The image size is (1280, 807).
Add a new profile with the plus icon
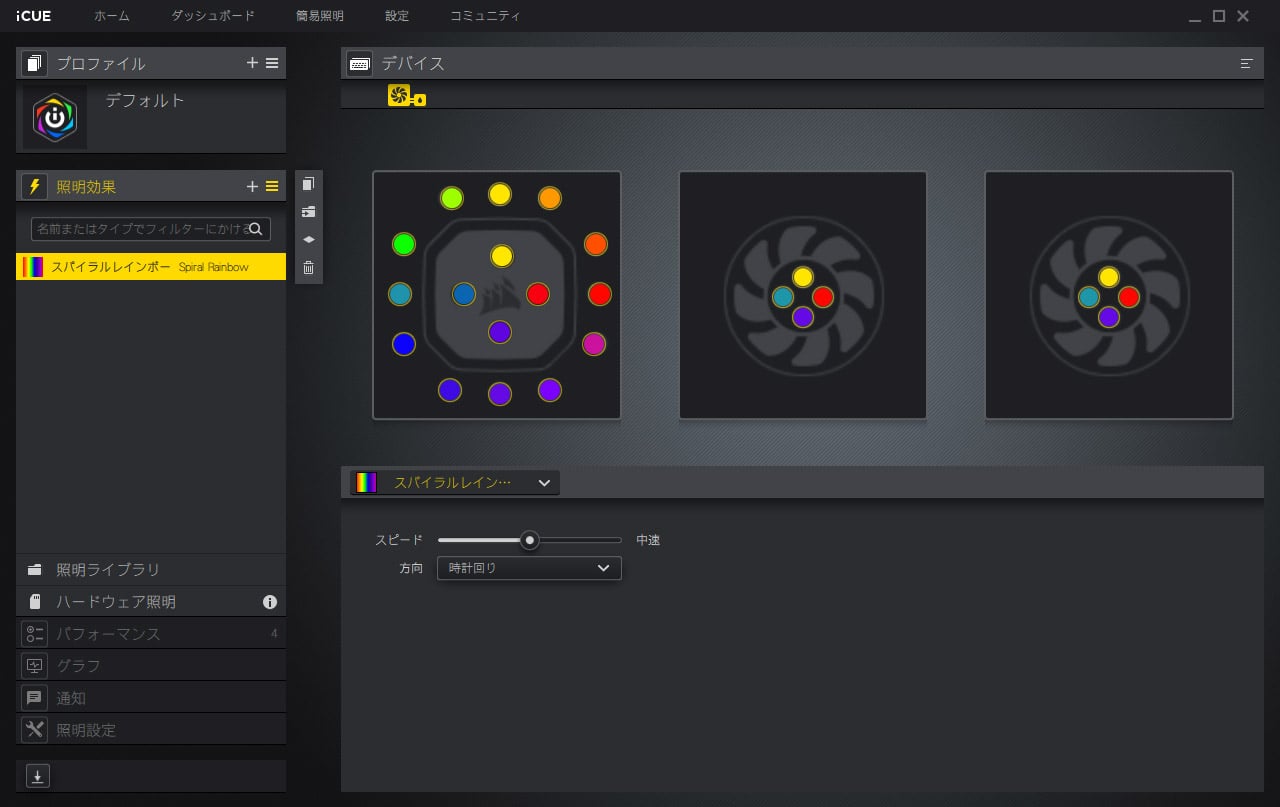click(252, 63)
